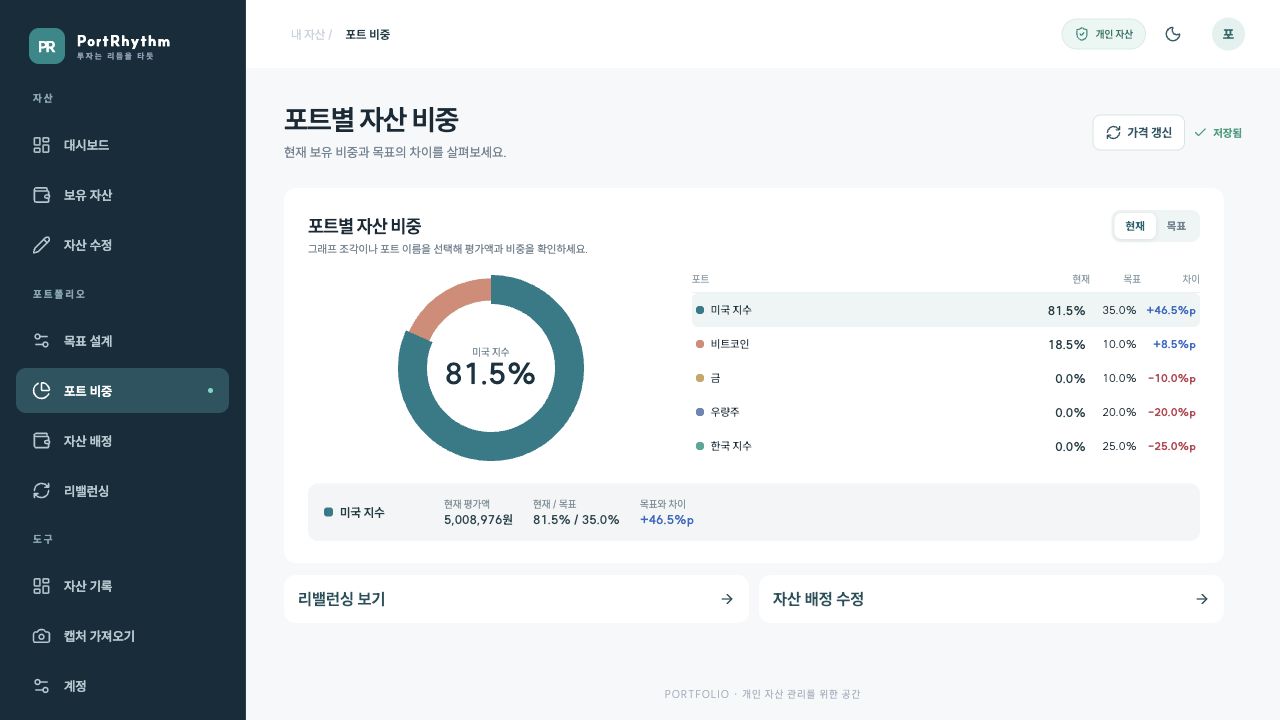Image resolution: width=1280 pixels, height=720 pixels.
Task: Select the 미국 지수 color dot in table
Action: click(700, 310)
